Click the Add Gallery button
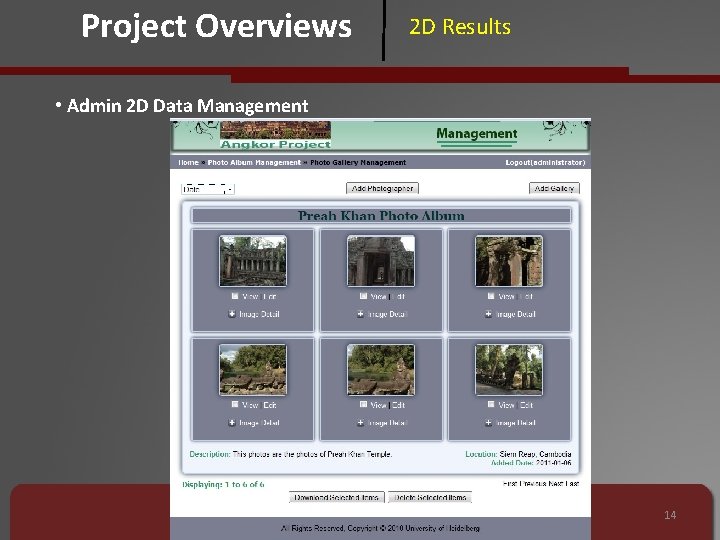This screenshot has width=720, height=540. tap(554, 188)
